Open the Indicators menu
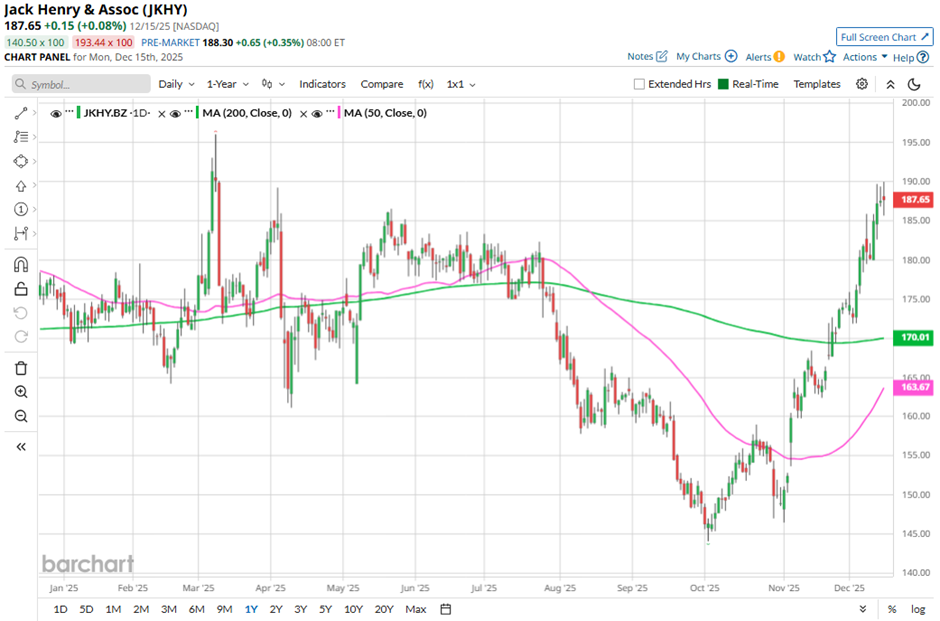 [323, 85]
